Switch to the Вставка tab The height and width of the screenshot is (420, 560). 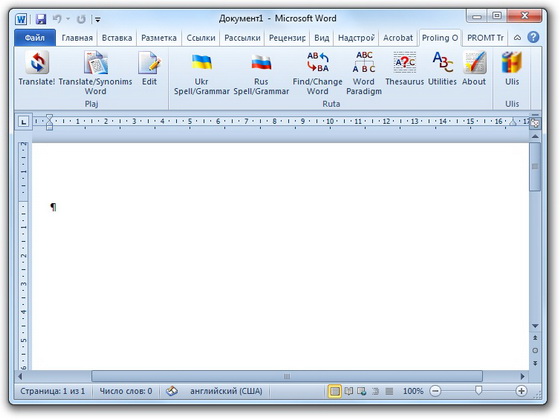coord(117,38)
